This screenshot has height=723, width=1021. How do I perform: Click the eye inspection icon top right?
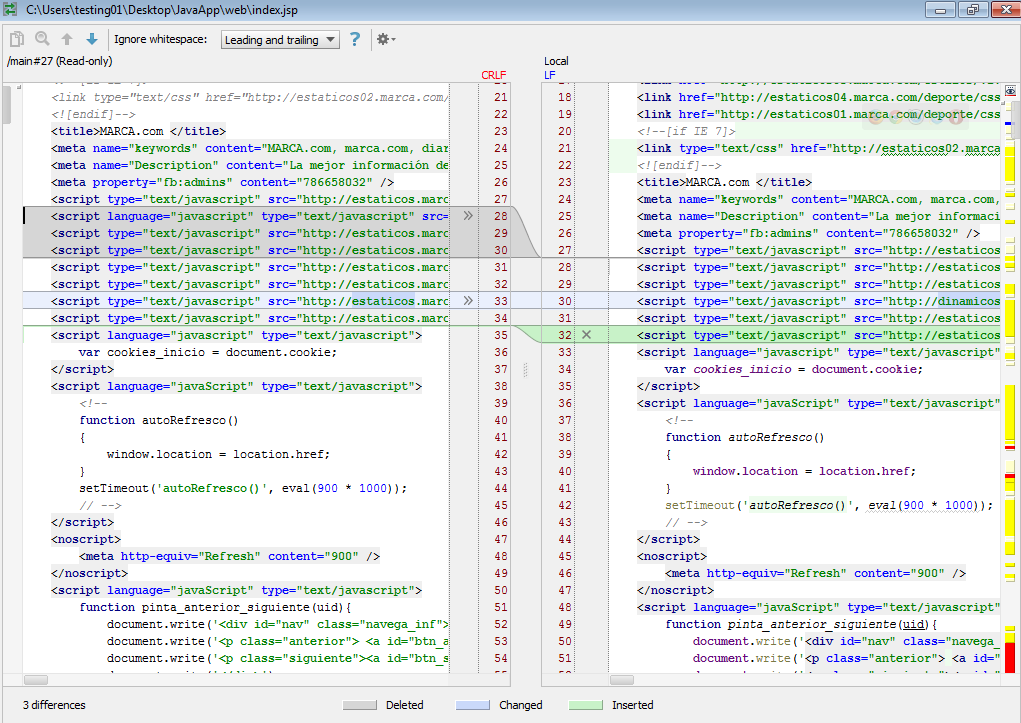(1010, 91)
